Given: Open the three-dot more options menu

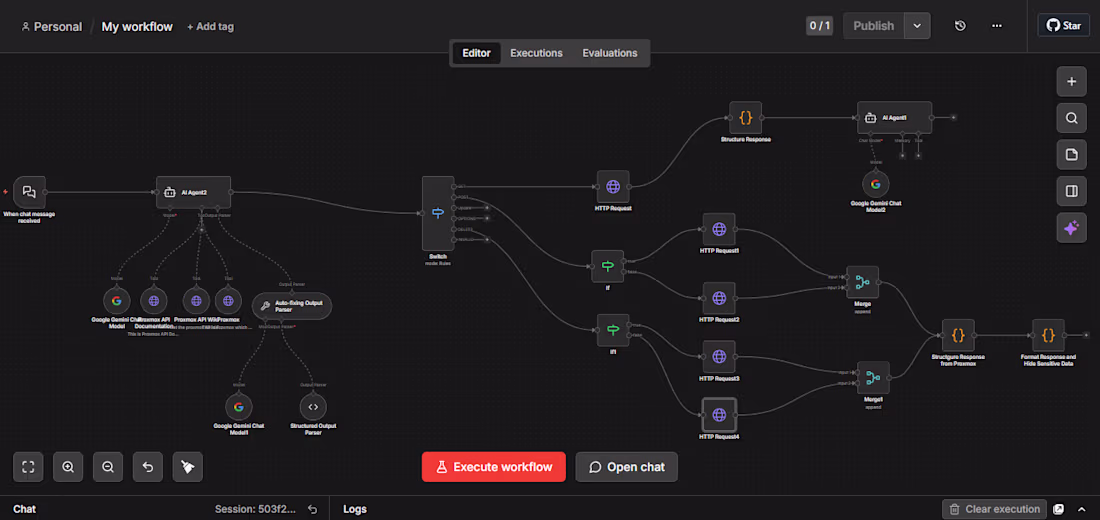Looking at the screenshot, I should (996, 26).
